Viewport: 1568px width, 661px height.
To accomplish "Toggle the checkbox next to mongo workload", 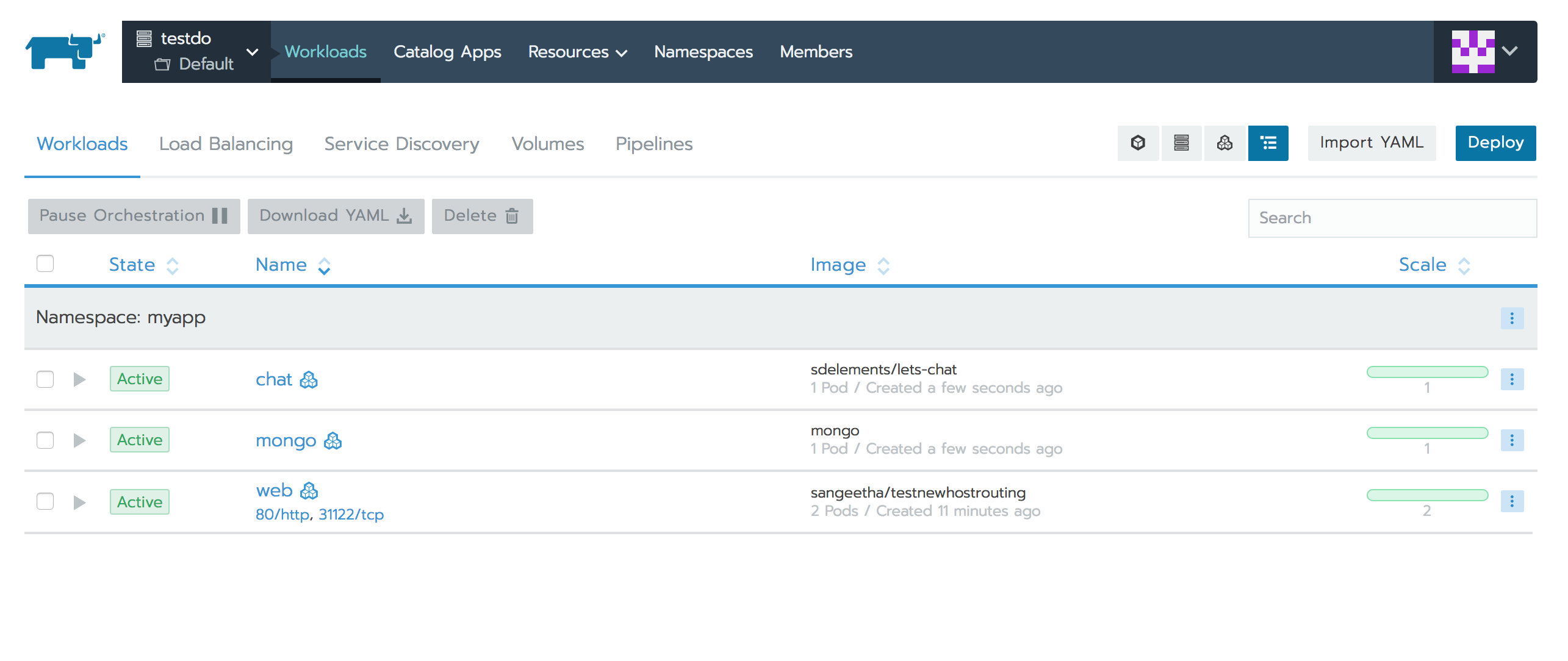I will pyautogui.click(x=46, y=440).
